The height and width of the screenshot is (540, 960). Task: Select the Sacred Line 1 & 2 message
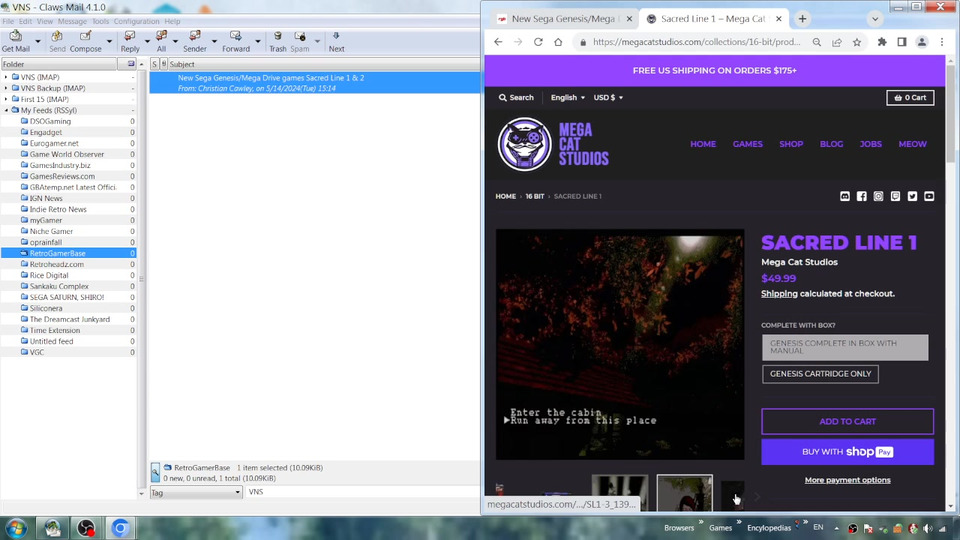click(315, 83)
